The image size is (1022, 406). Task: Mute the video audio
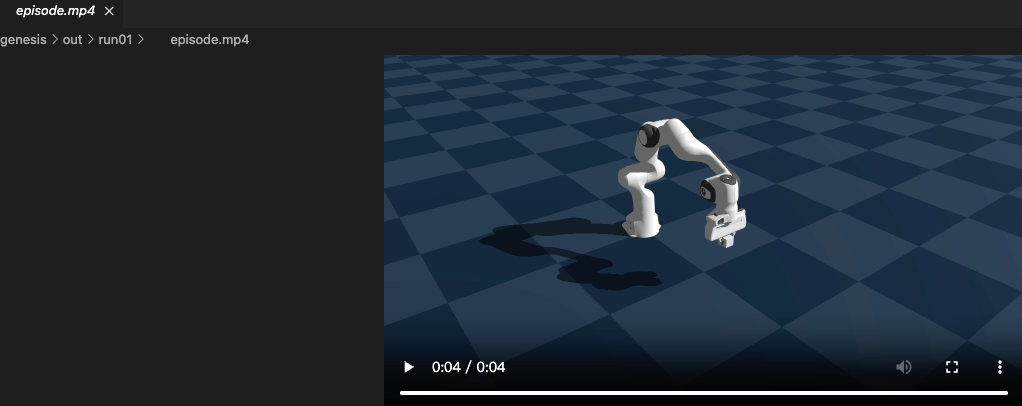pyautogui.click(x=903, y=367)
